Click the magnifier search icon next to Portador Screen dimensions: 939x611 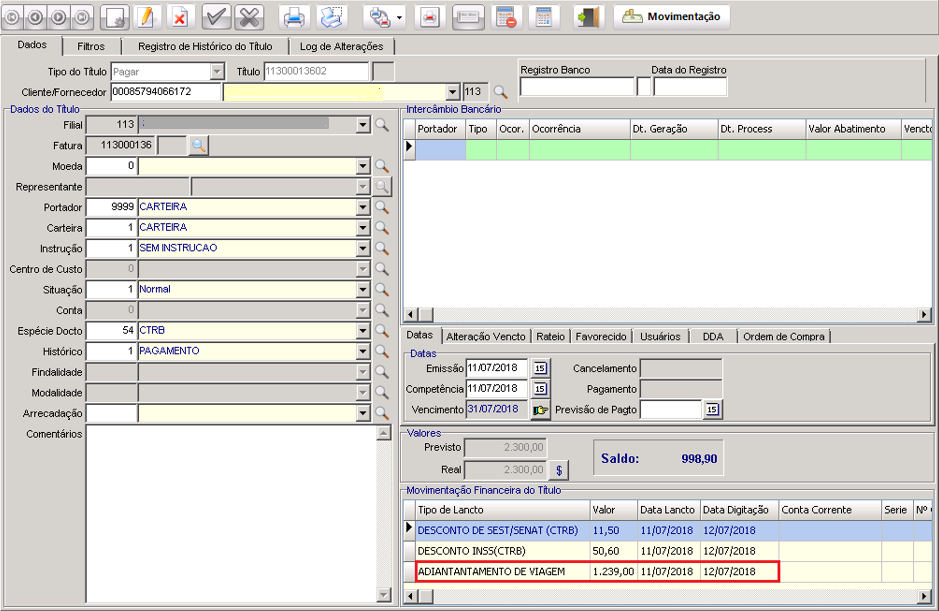(x=381, y=207)
